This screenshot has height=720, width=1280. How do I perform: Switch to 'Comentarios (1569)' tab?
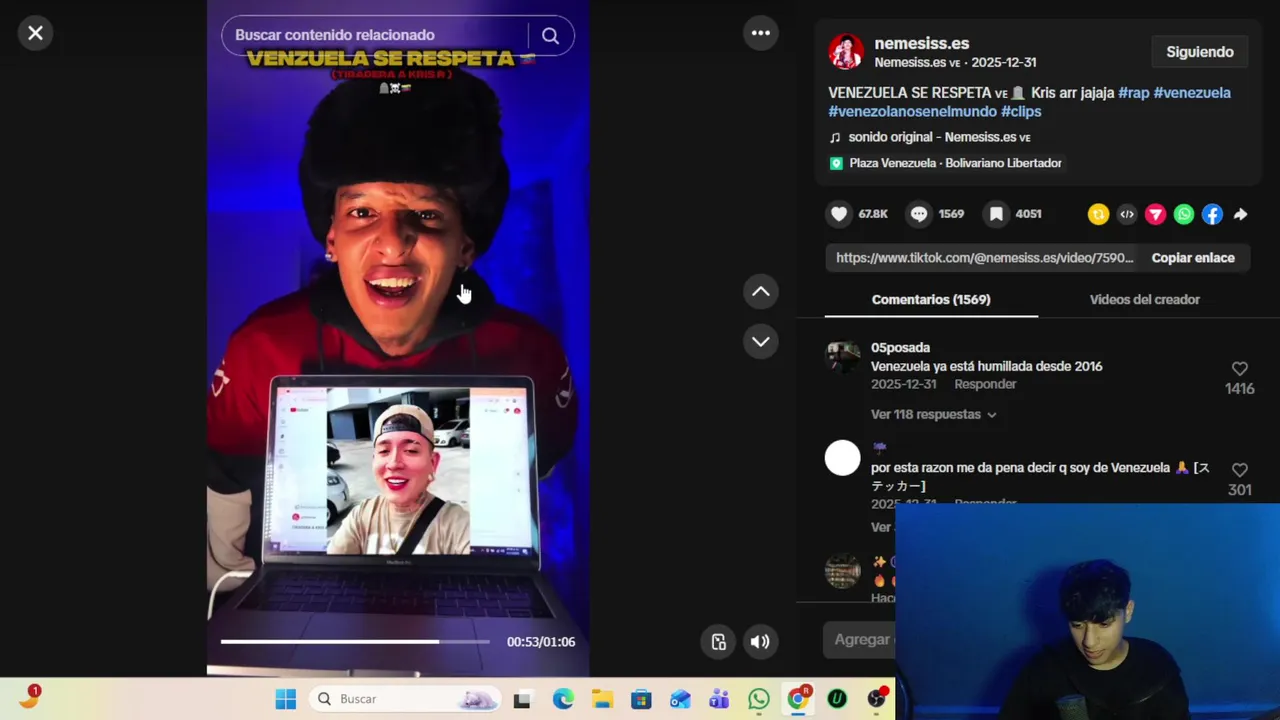(x=931, y=300)
